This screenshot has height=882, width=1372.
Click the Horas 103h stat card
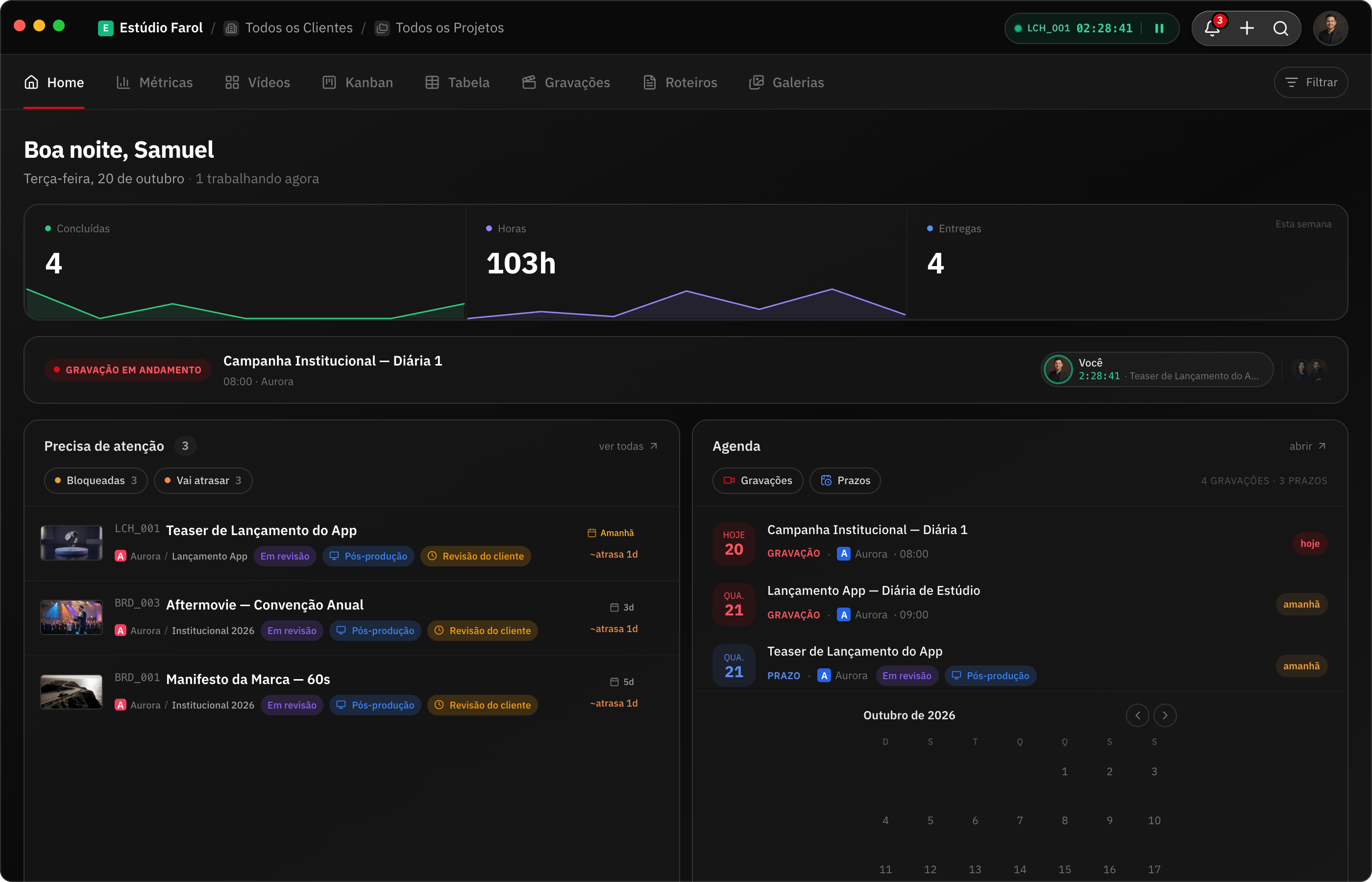click(686, 262)
